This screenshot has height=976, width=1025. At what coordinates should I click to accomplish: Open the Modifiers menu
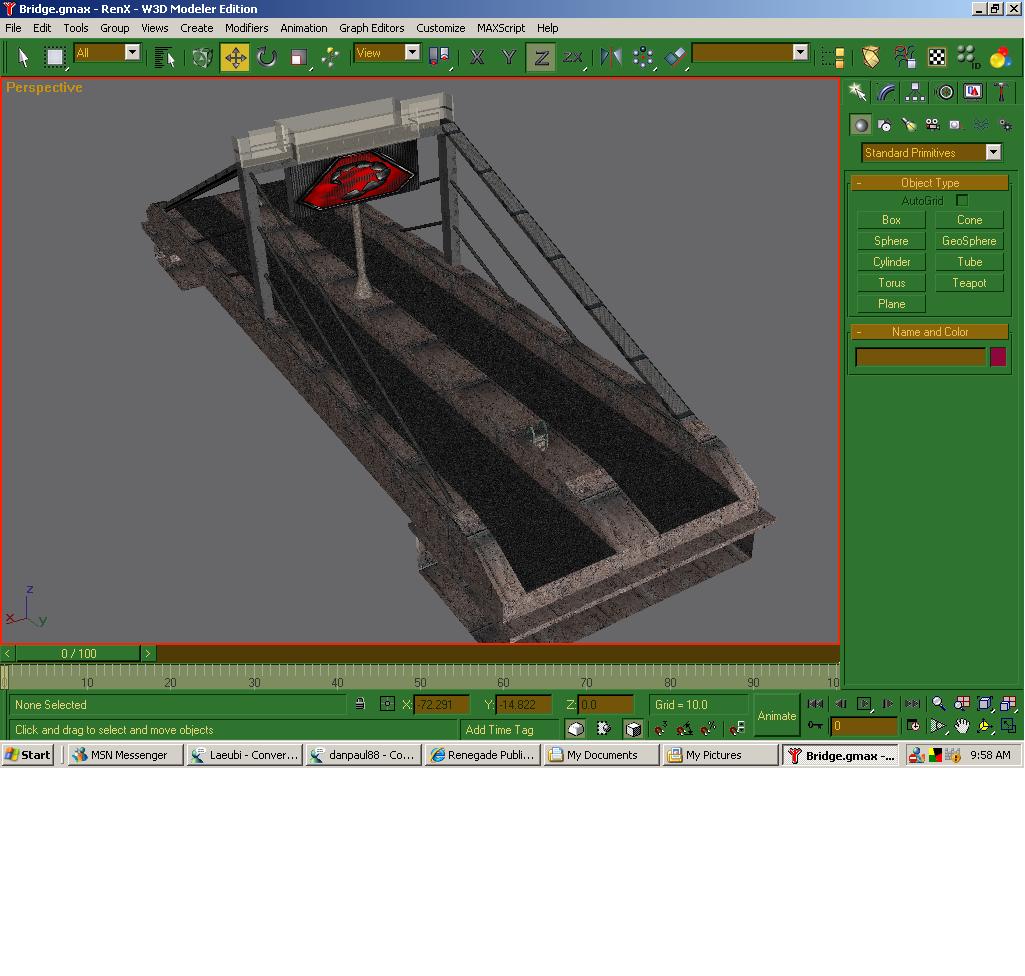pos(246,28)
